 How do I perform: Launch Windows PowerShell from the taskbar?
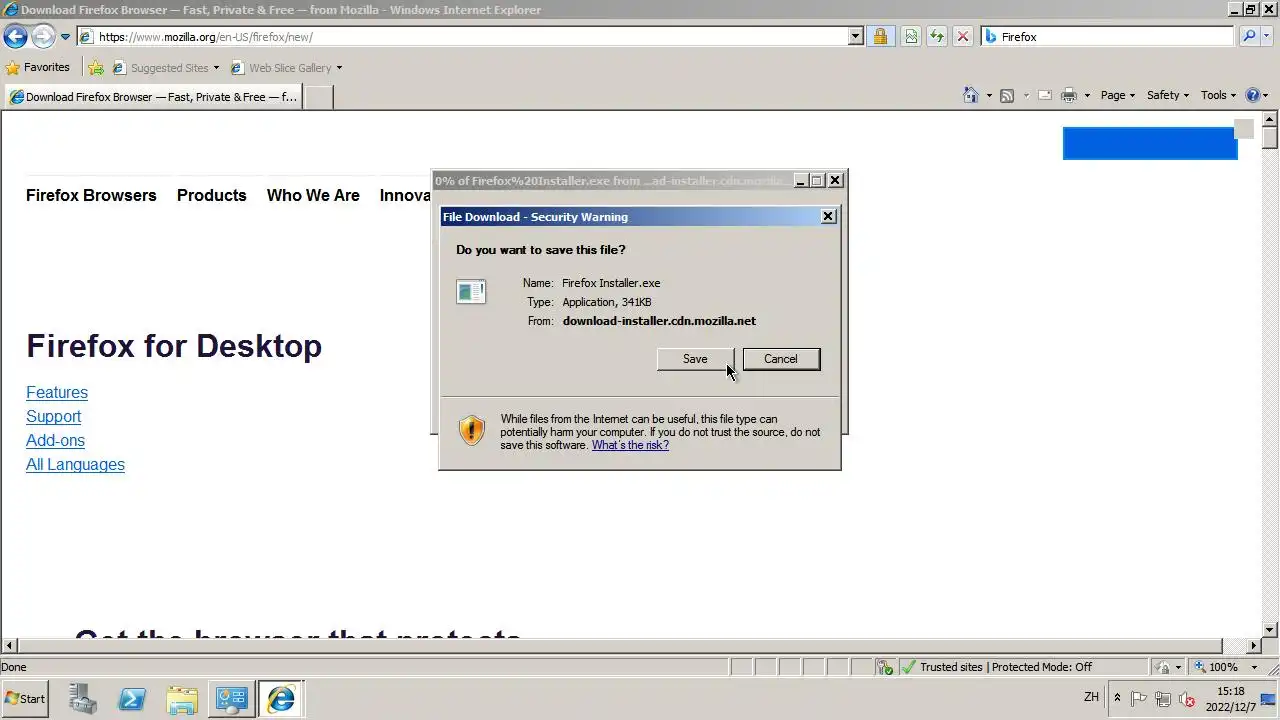coord(132,699)
